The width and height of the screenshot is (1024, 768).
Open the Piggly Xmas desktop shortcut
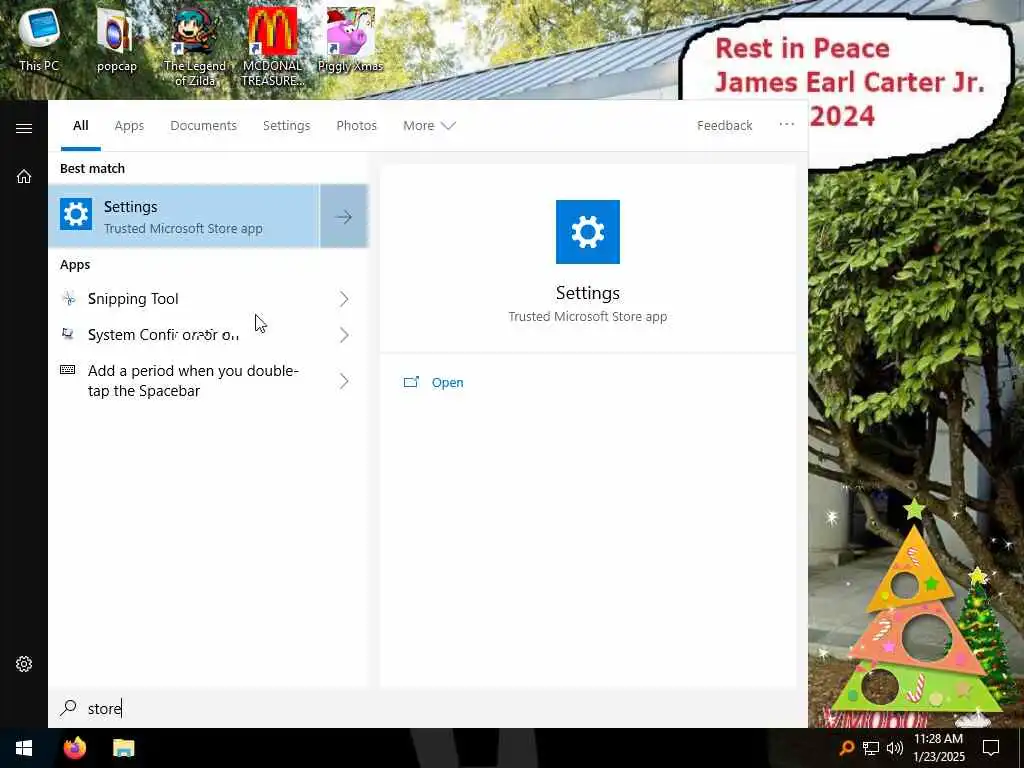350,38
